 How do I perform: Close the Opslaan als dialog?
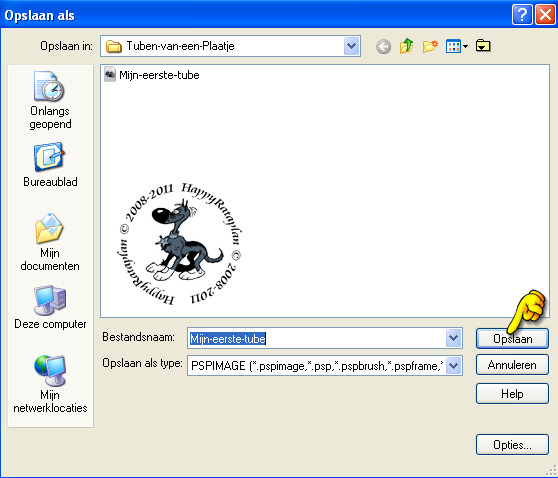click(x=545, y=15)
